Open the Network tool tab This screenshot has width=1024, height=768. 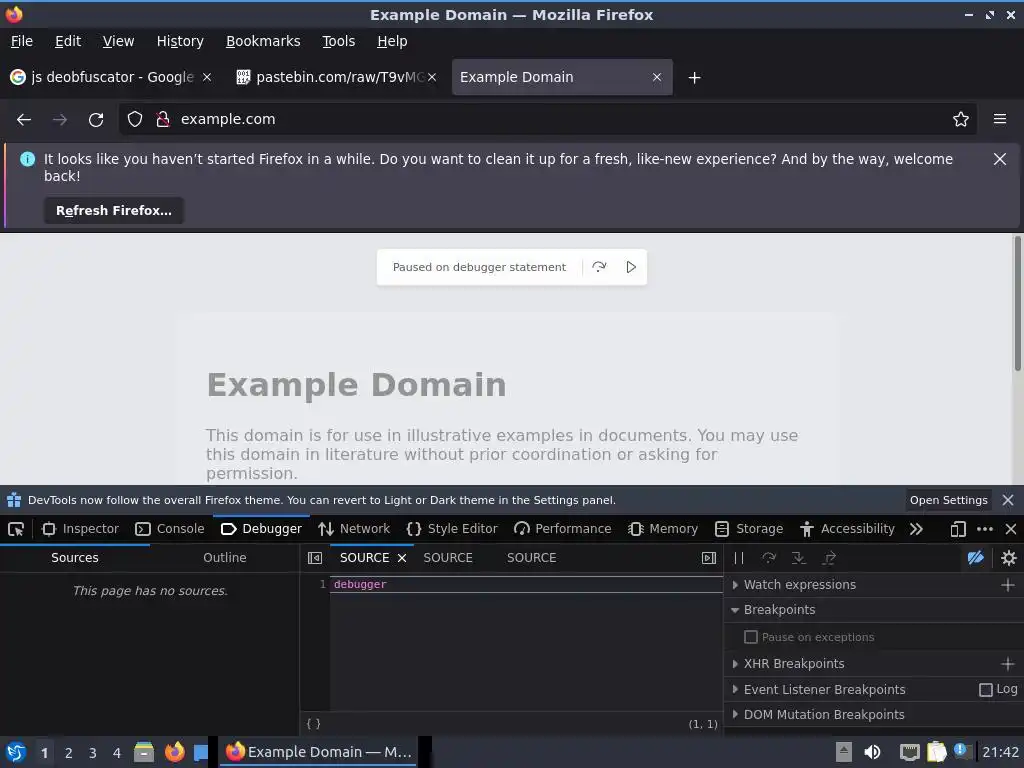354,529
